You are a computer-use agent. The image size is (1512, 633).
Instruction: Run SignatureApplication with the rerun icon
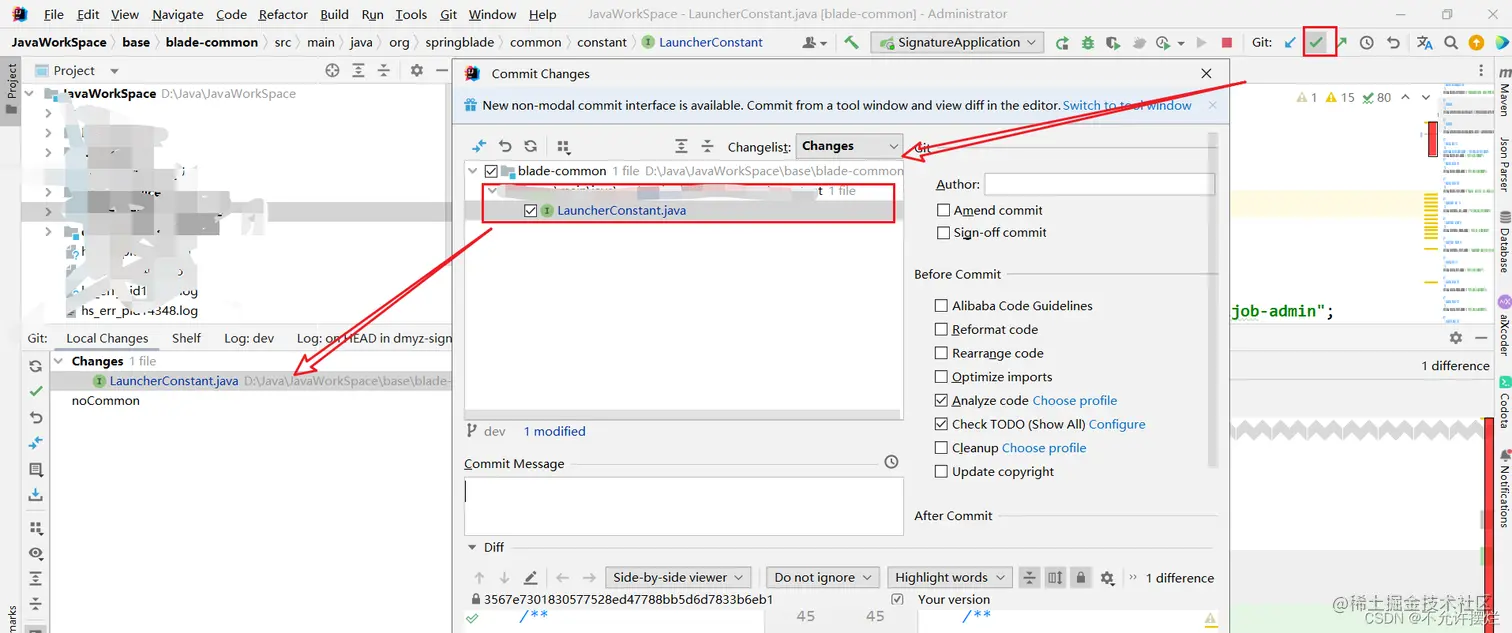tap(1062, 42)
